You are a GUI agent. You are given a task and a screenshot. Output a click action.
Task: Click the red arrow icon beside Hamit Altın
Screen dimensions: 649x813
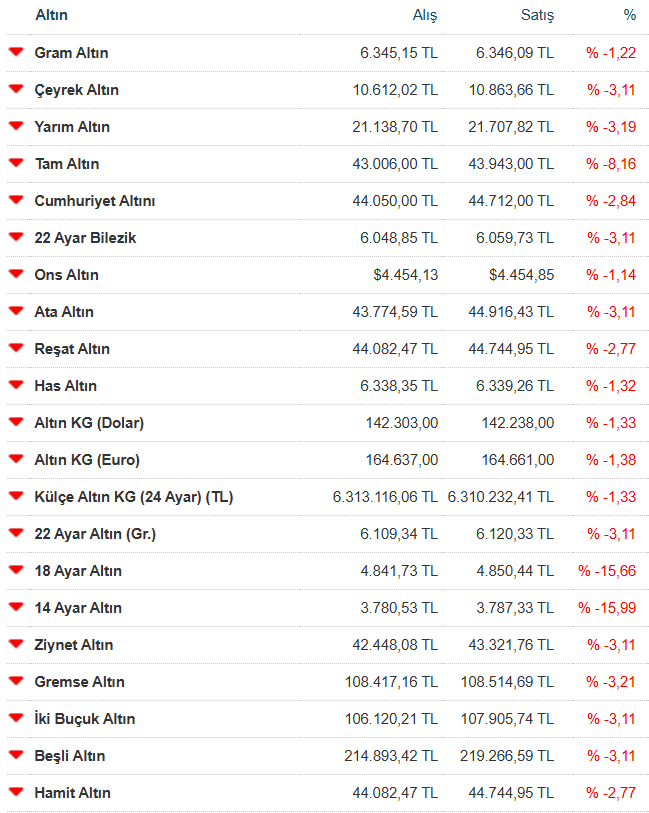(16, 792)
